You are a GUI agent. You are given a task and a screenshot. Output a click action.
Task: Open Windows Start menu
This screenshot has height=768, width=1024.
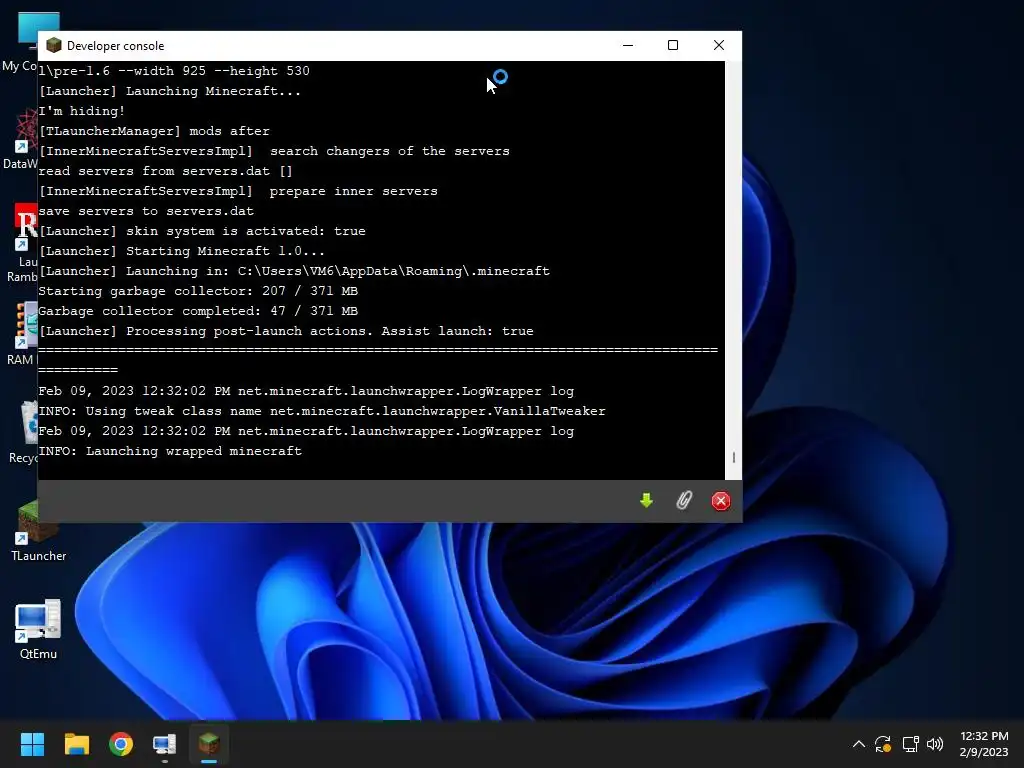[32, 744]
